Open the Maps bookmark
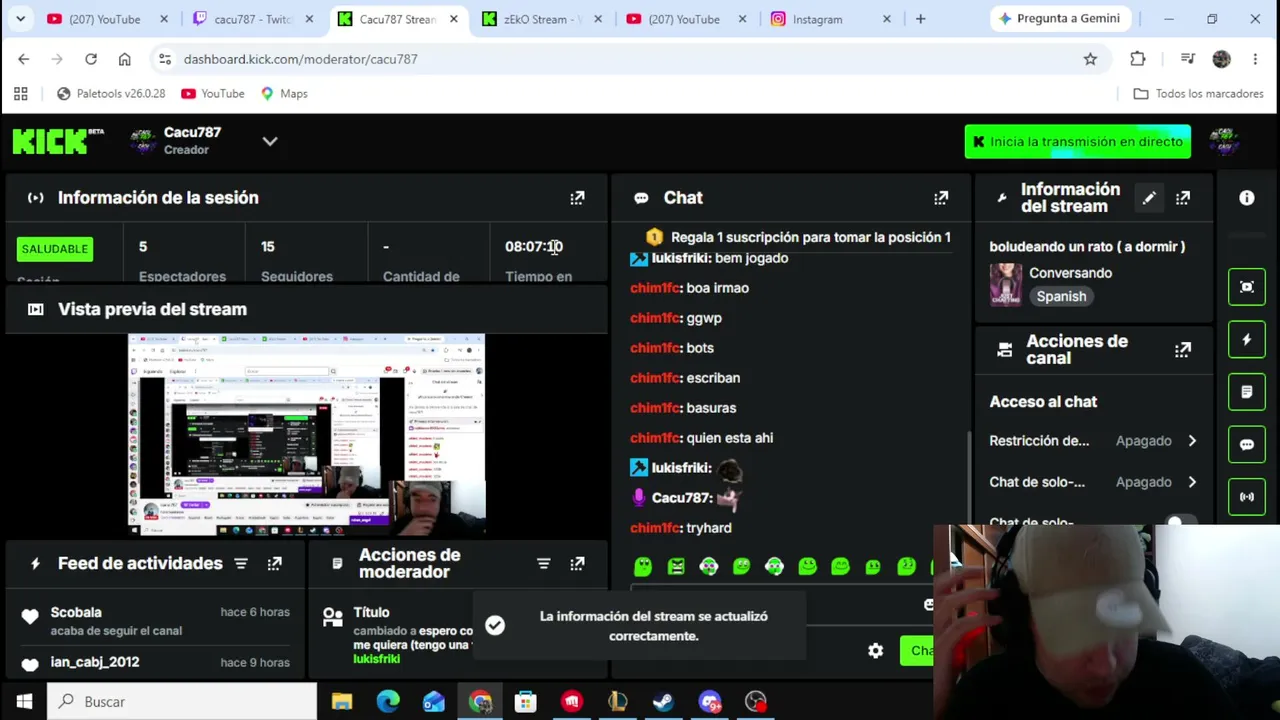The width and height of the screenshot is (1280, 720). click(283, 94)
